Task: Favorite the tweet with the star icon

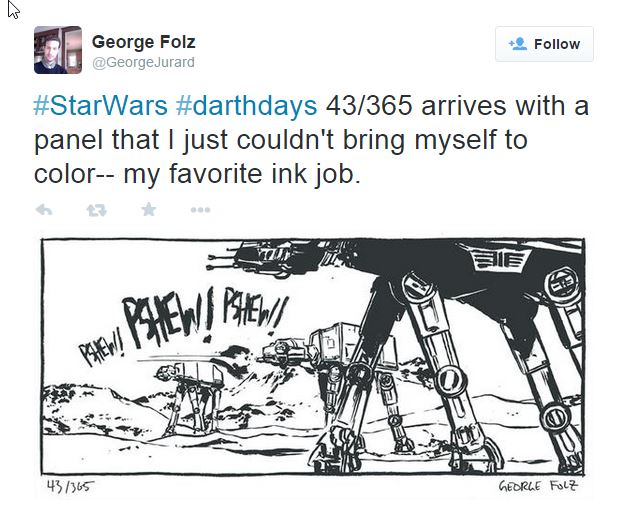Action: [x=149, y=209]
